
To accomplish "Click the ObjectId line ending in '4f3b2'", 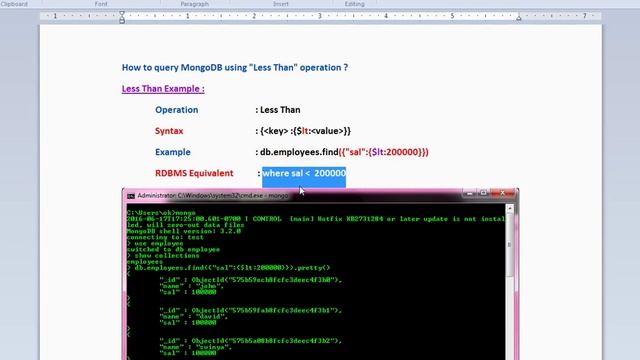I will tap(251, 340).
